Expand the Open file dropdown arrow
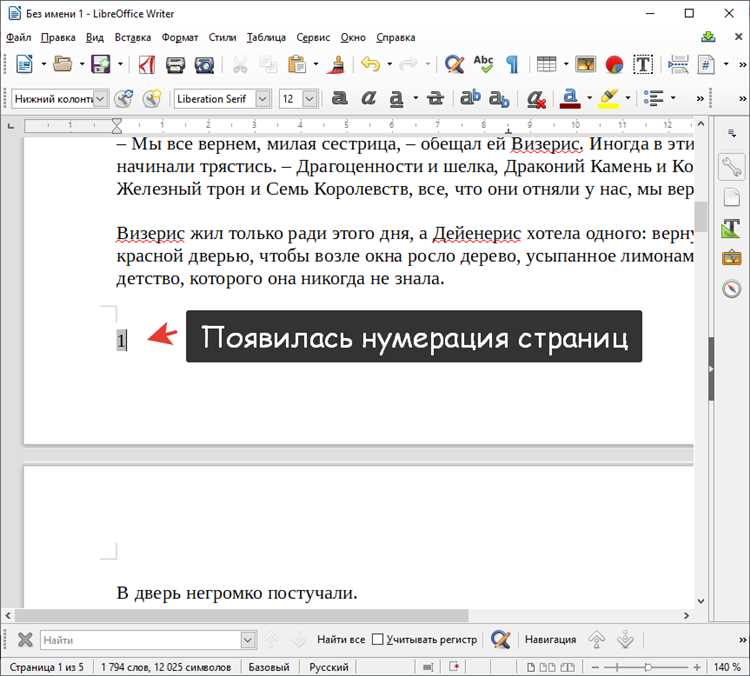 coord(82,64)
